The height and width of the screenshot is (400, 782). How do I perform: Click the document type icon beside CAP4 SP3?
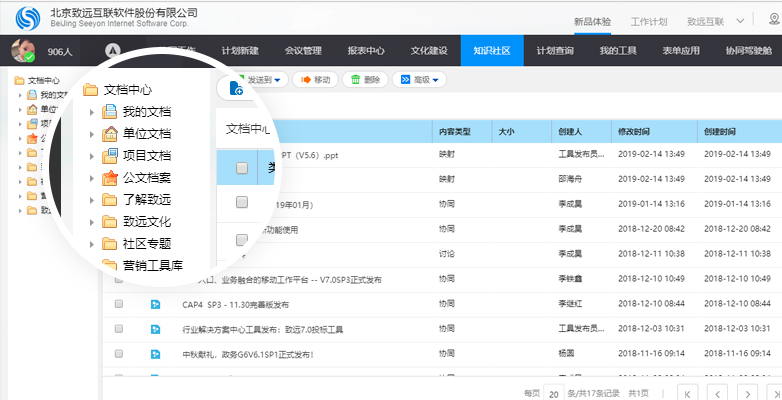155,303
